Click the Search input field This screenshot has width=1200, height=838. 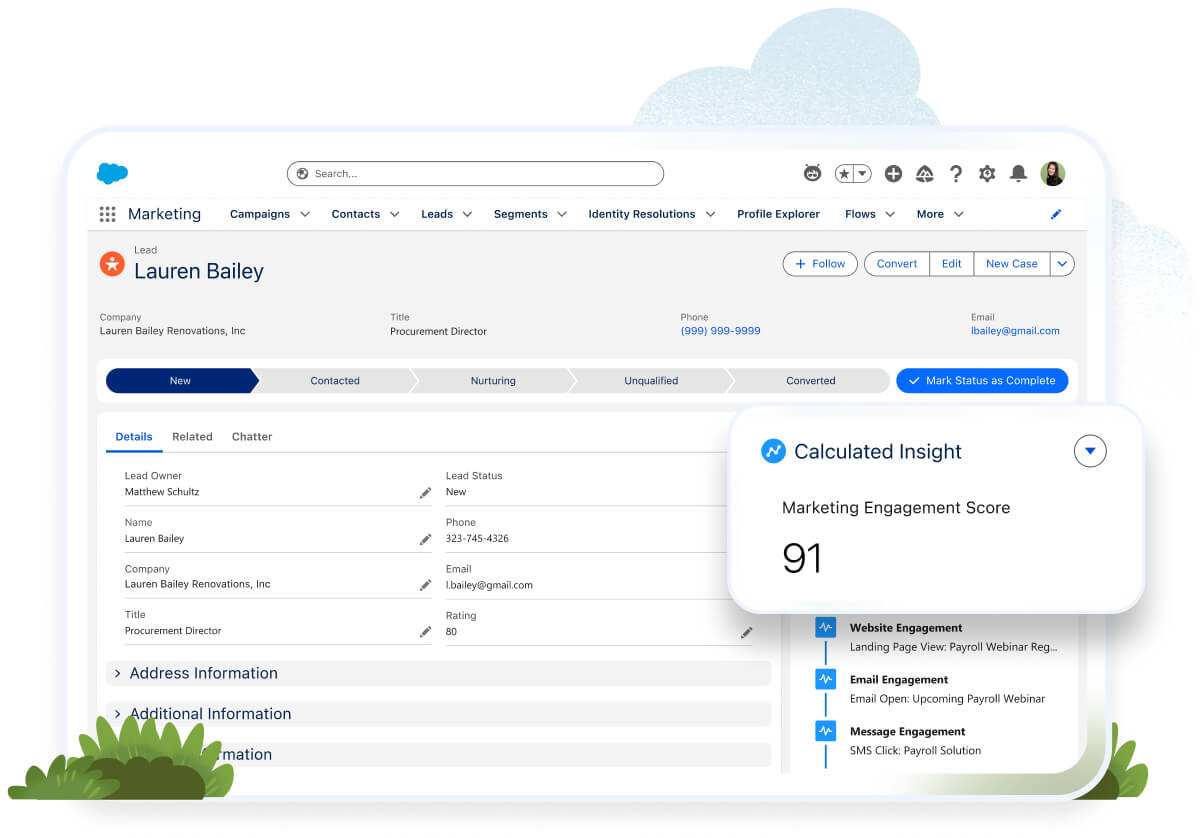(x=475, y=173)
